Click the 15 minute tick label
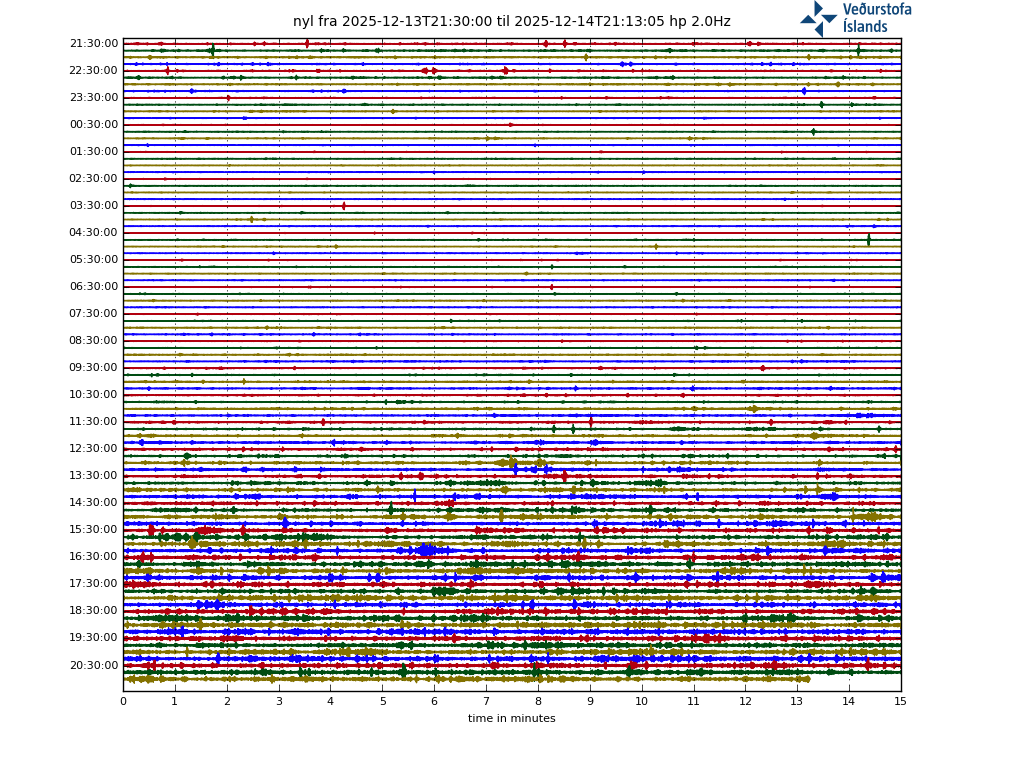 tap(900, 701)
